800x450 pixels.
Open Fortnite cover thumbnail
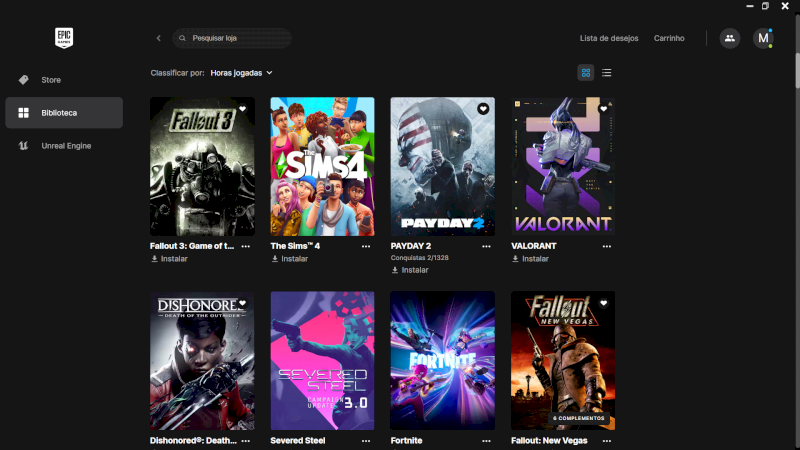(x=443, y=361)
